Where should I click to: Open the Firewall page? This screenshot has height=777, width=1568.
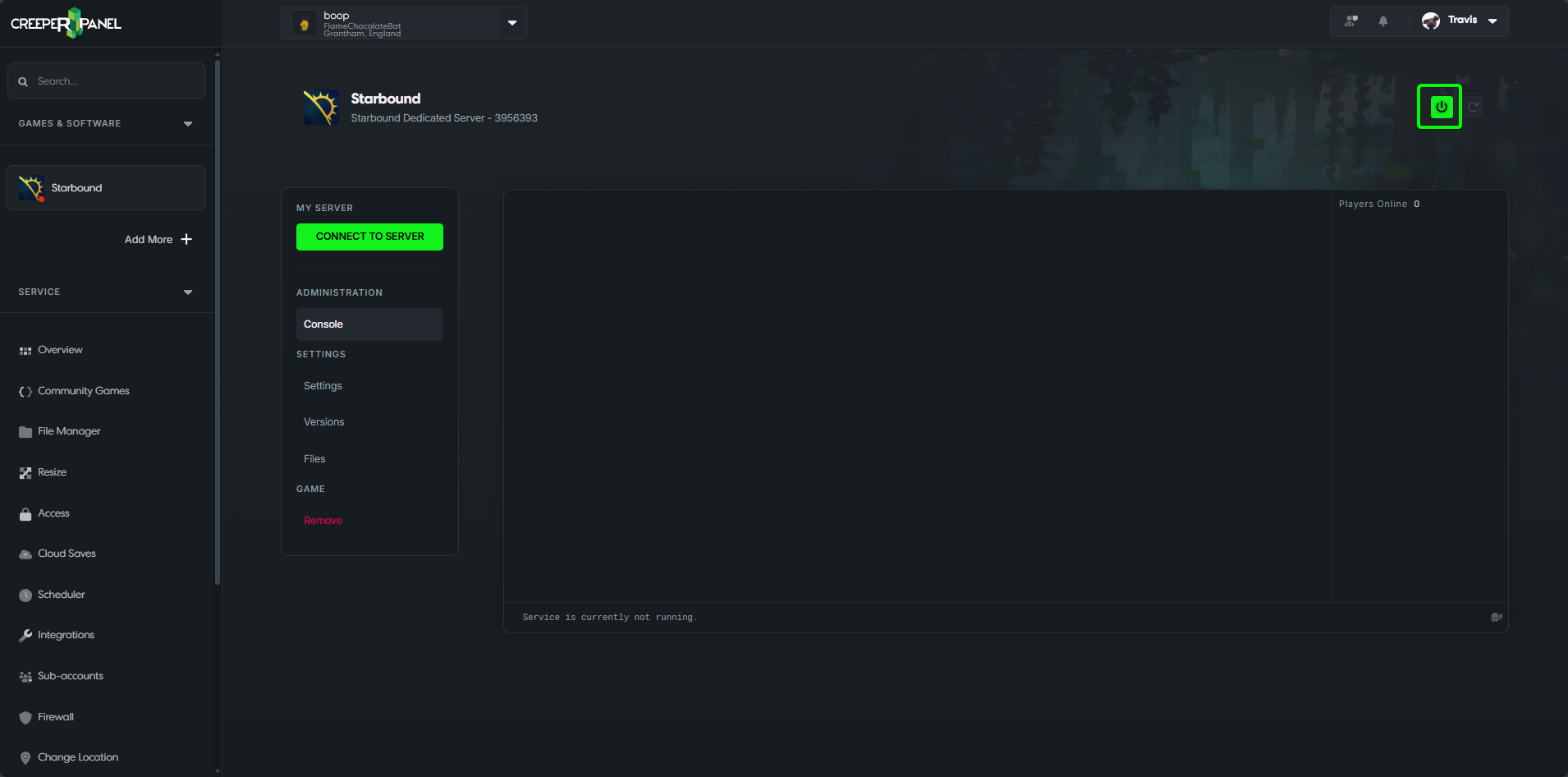point(56,717)
